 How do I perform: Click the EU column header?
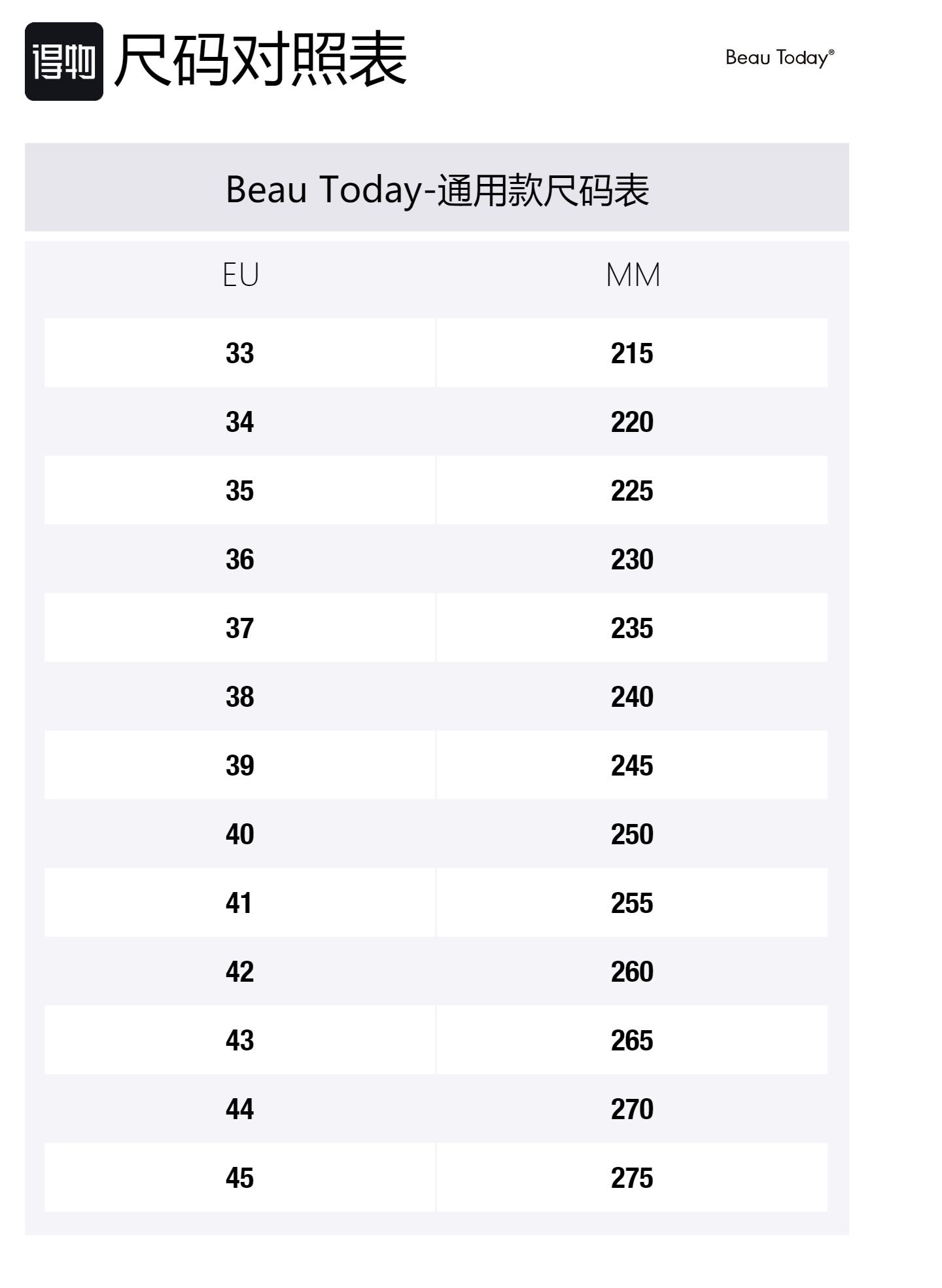coord(240,275)
